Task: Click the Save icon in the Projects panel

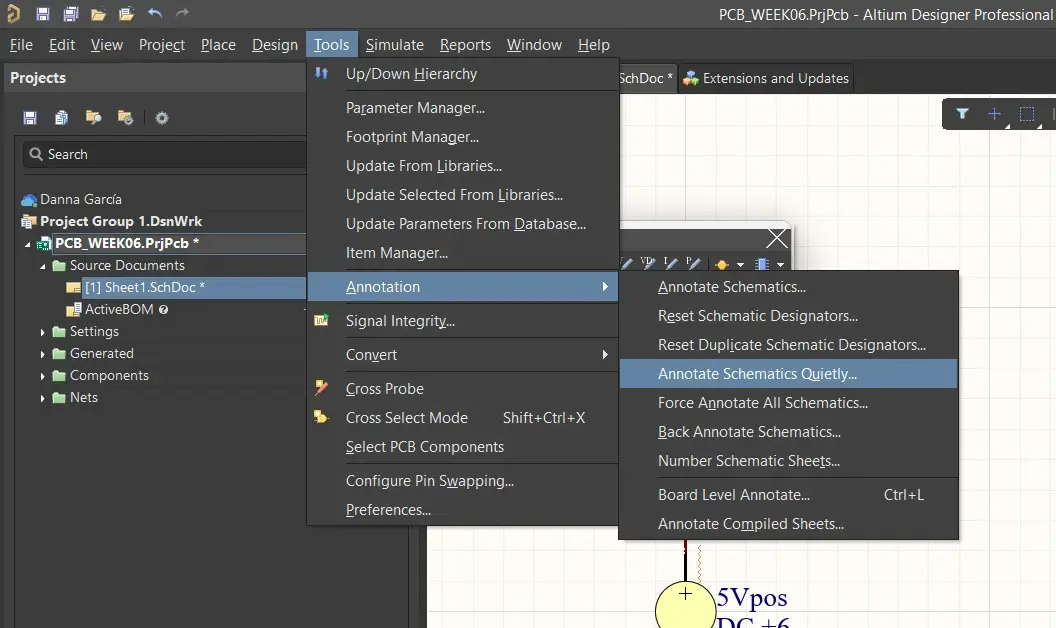Action: (30, 118)
